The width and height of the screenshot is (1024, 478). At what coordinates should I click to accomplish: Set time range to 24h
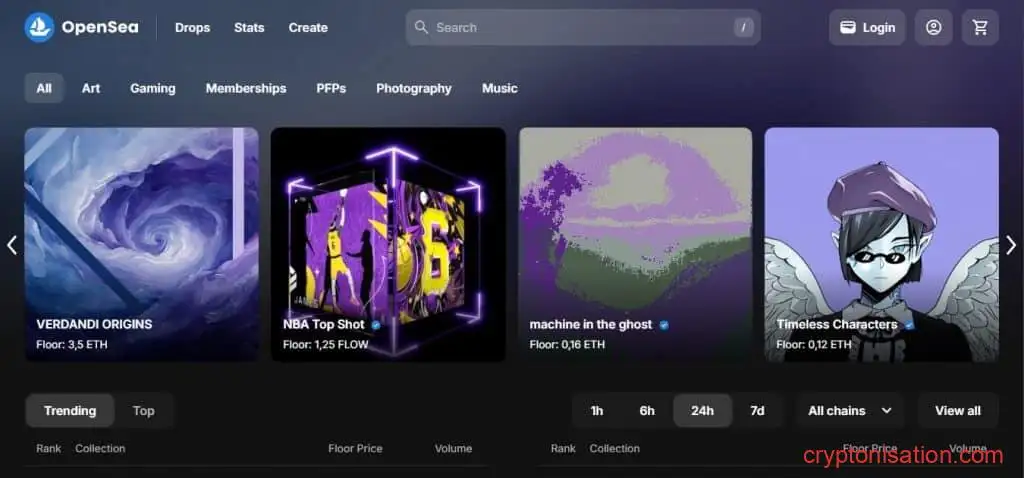point(702,411)
